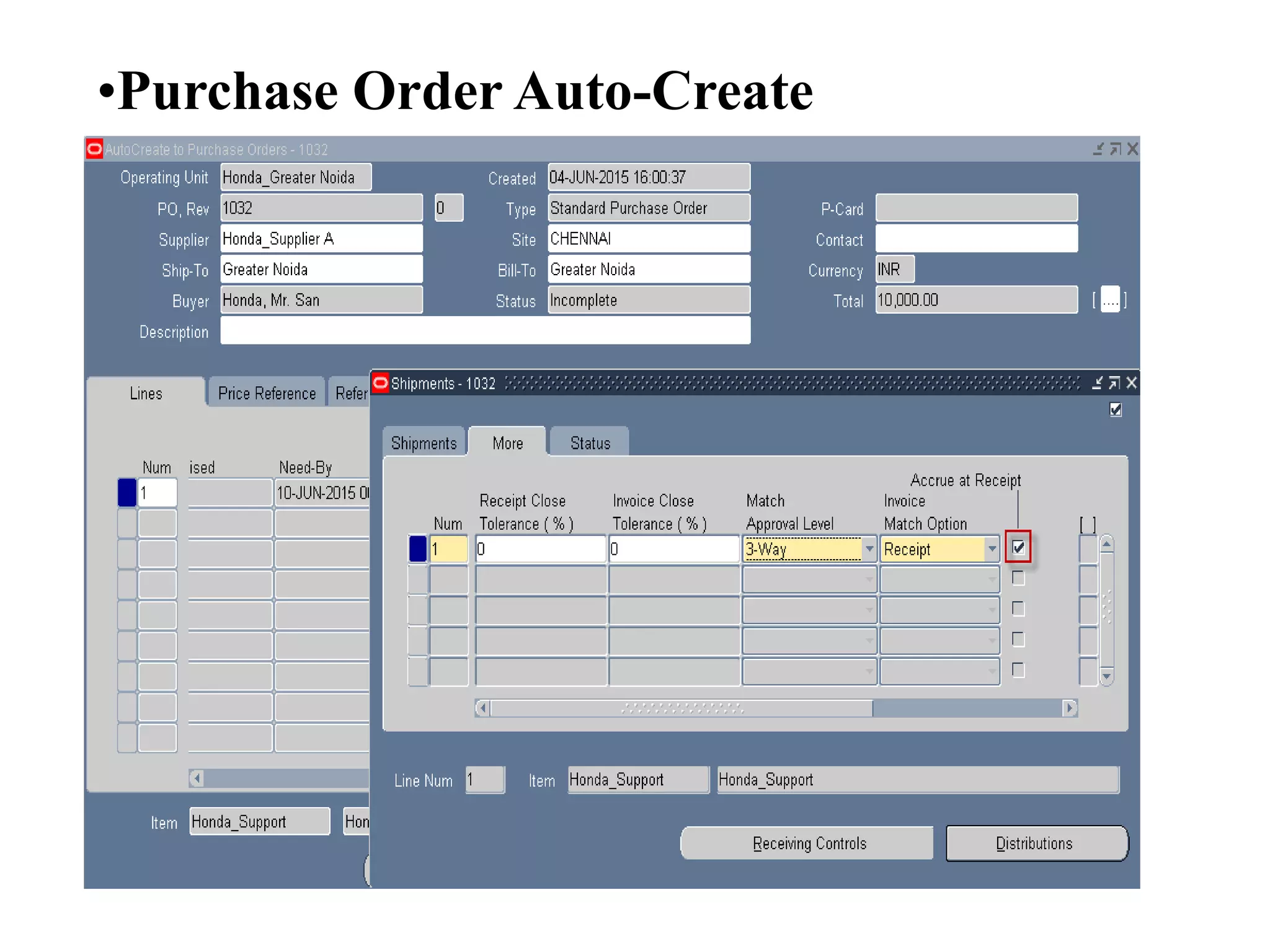
Task: Uncheck Accrue at Receipt for shipment 1
Action: coord(1018,547)
